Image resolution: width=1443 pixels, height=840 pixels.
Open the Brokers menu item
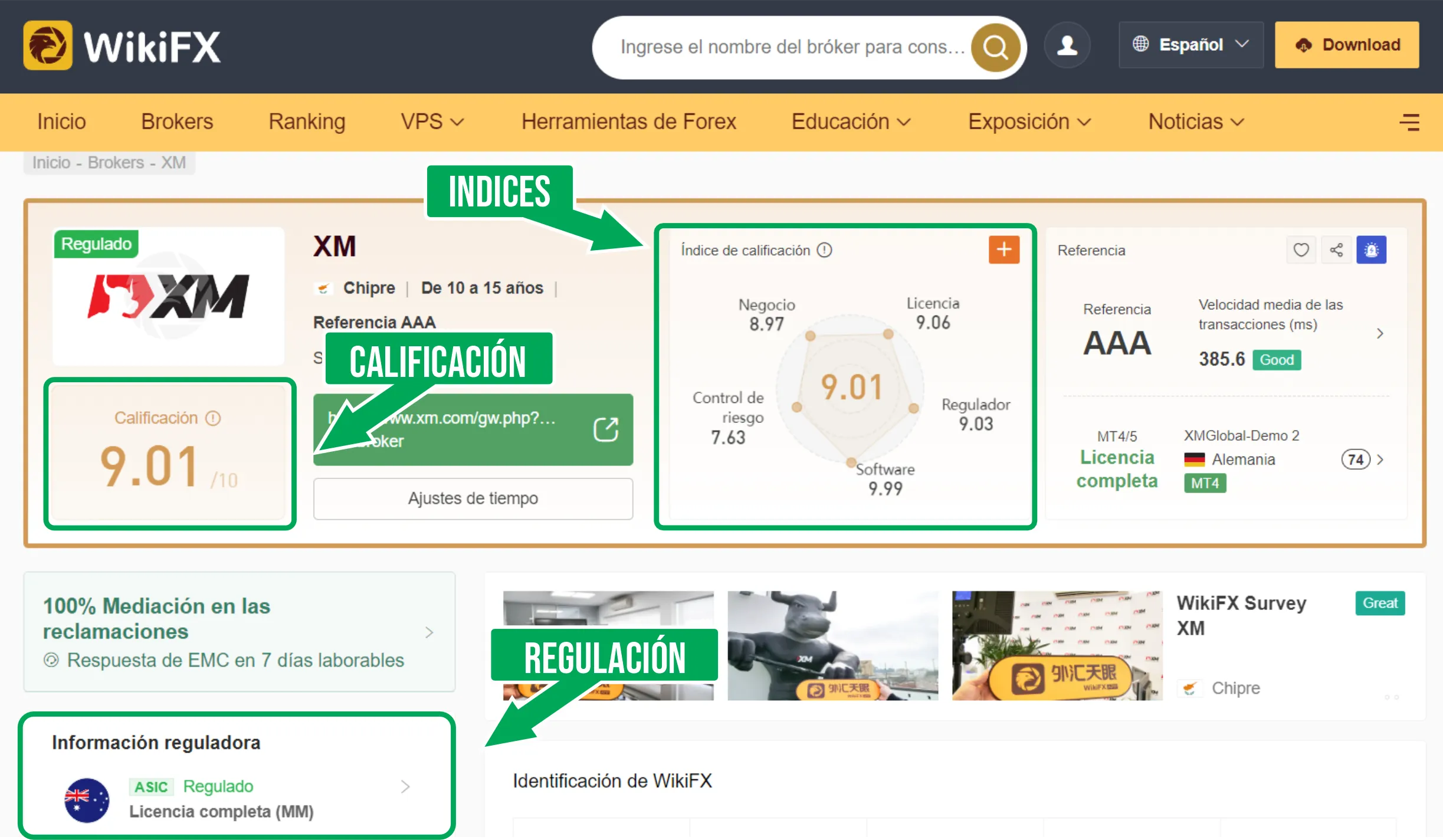click(177, 122)
